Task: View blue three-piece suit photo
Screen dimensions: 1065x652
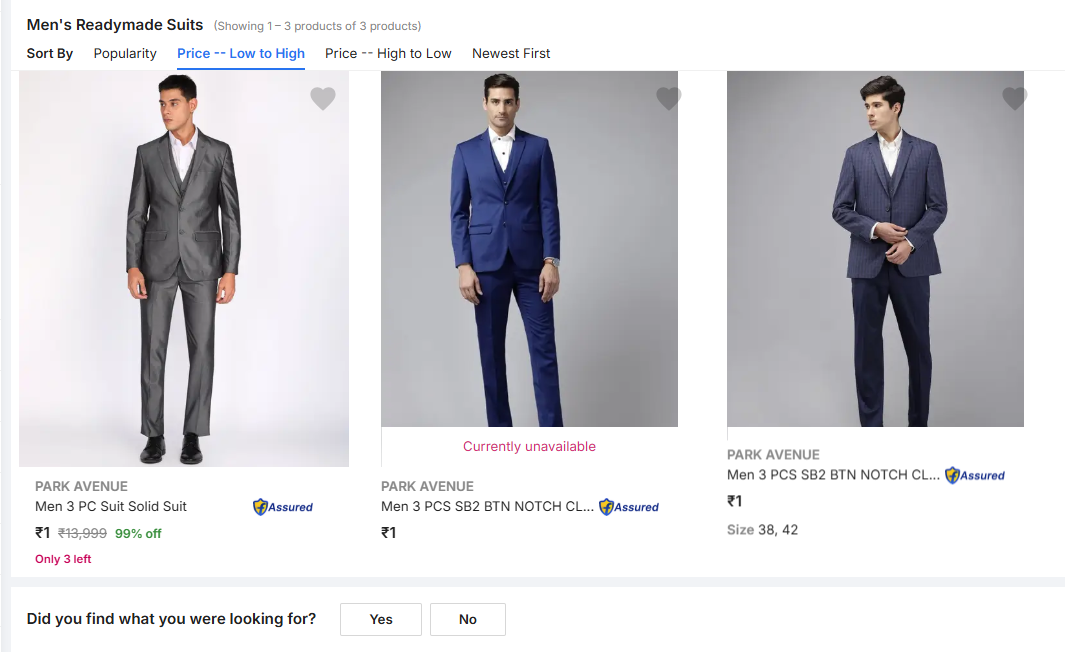Action: point(529,250)
